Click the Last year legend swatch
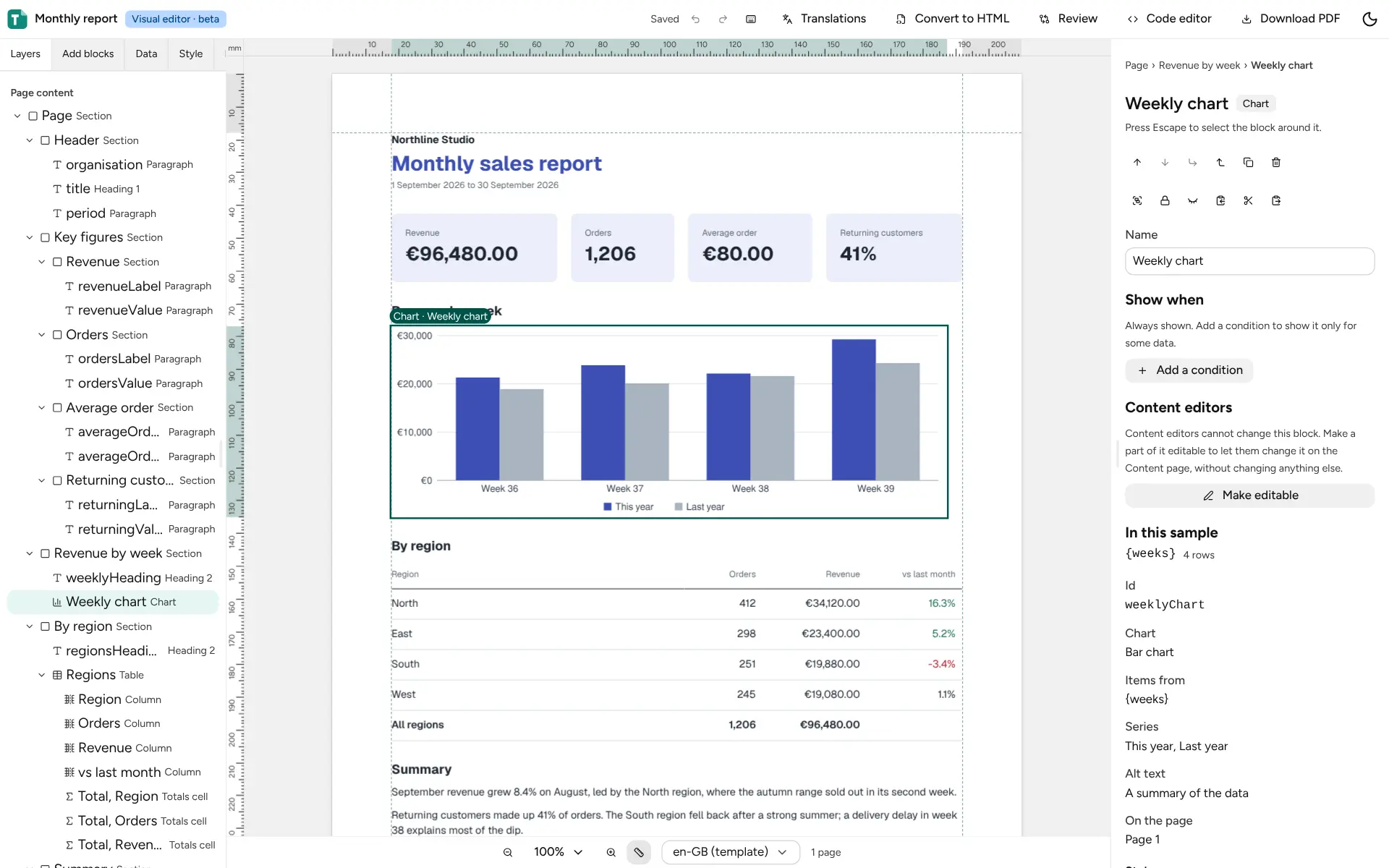Image resolution: width=1389 pixels, height=868 pixels. click(x=679, y=507)
